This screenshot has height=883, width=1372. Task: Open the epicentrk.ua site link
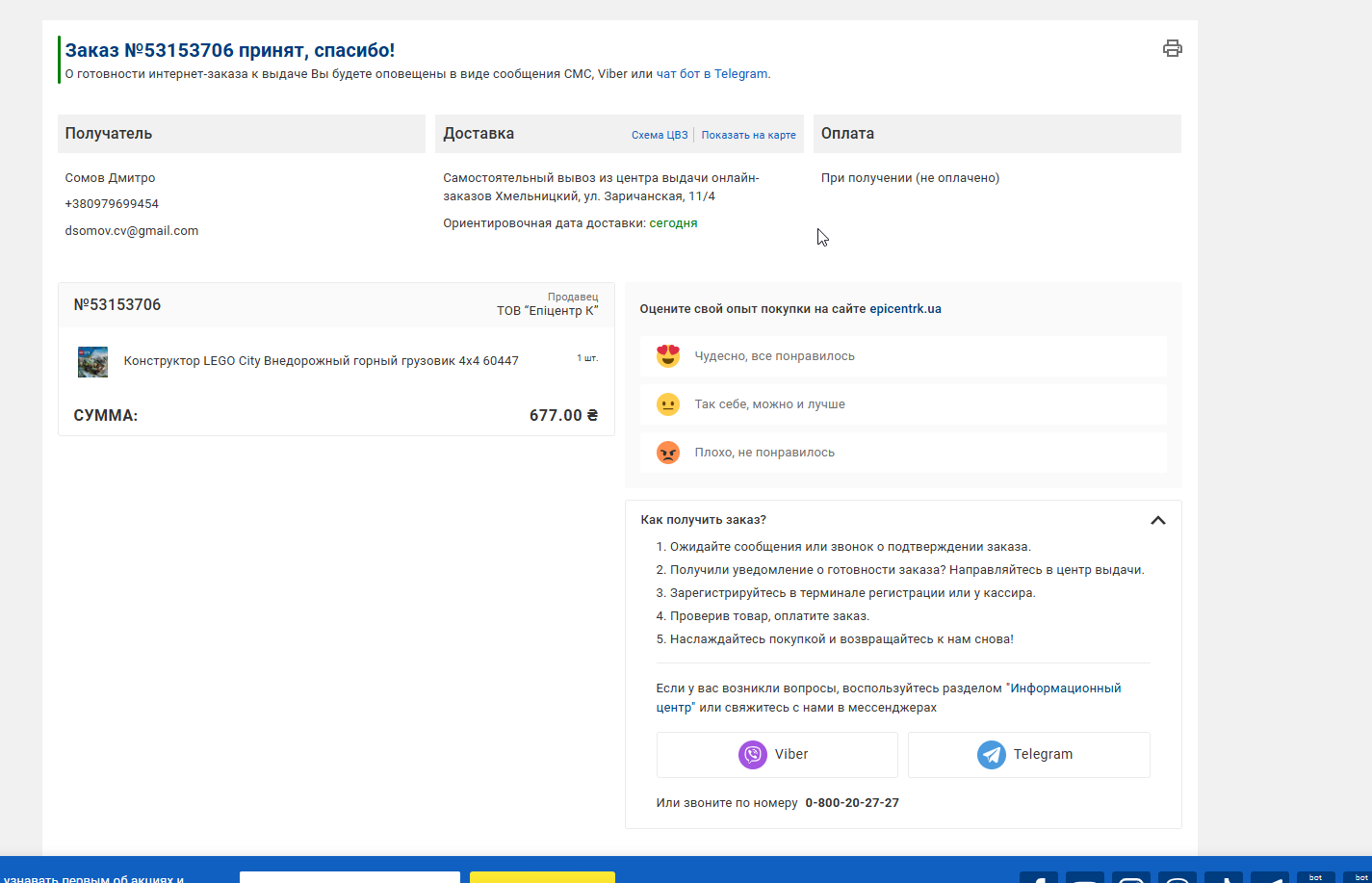click(x=906, y=309)
